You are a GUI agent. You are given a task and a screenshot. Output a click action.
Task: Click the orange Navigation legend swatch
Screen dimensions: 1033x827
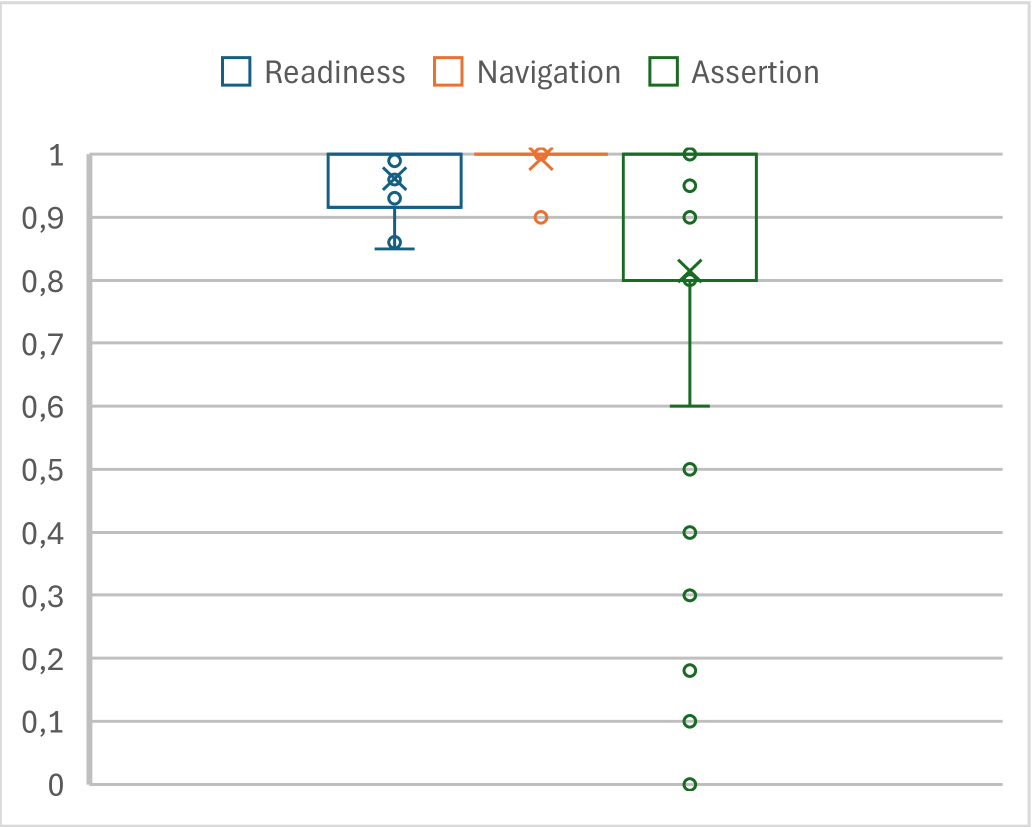tap(449, 72)
